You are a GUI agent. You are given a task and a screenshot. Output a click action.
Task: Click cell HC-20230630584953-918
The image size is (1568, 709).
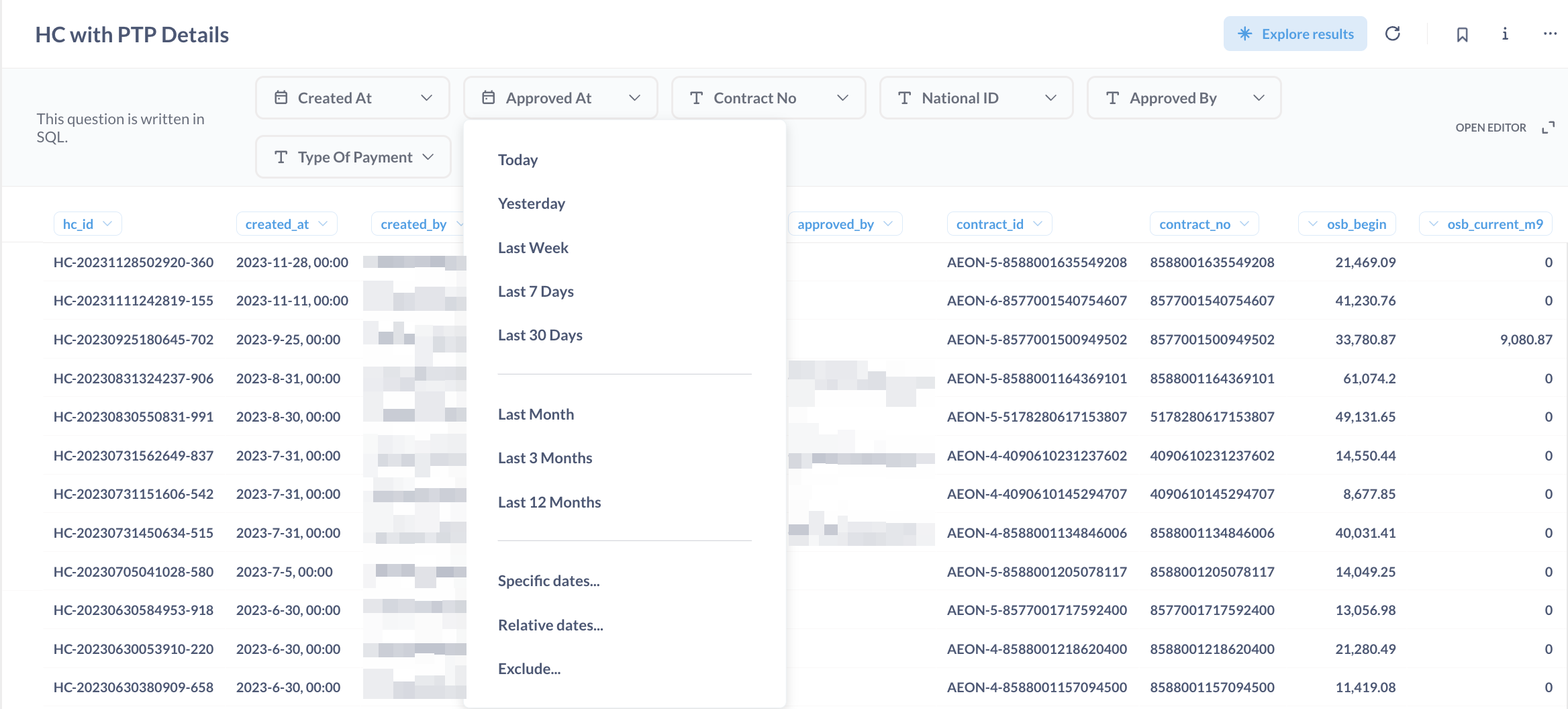click(x=134, y=610)
